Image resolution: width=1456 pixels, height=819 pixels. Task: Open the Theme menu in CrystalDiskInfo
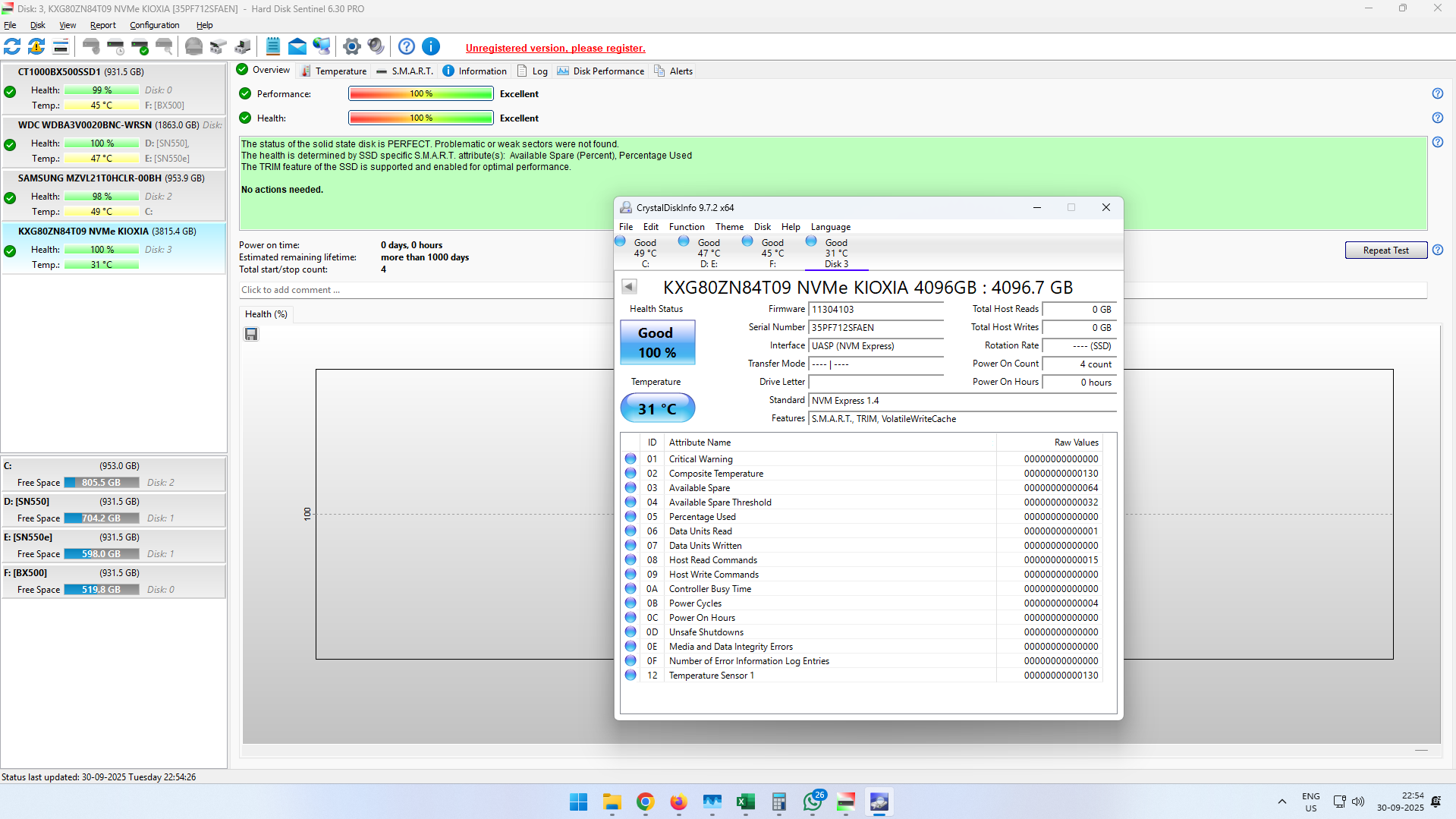pos(729,227)
